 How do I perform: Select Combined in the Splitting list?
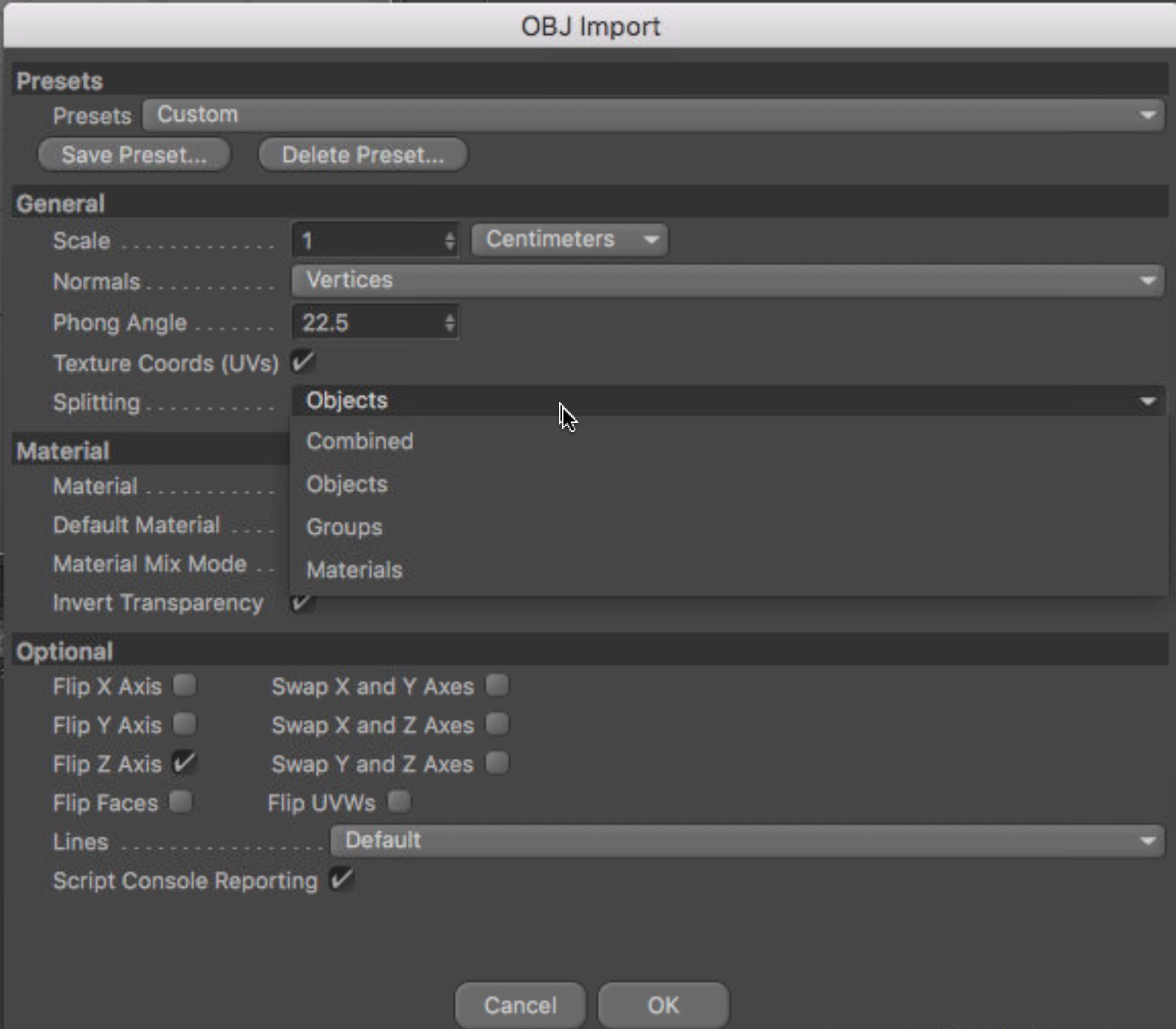pos(727,441)
